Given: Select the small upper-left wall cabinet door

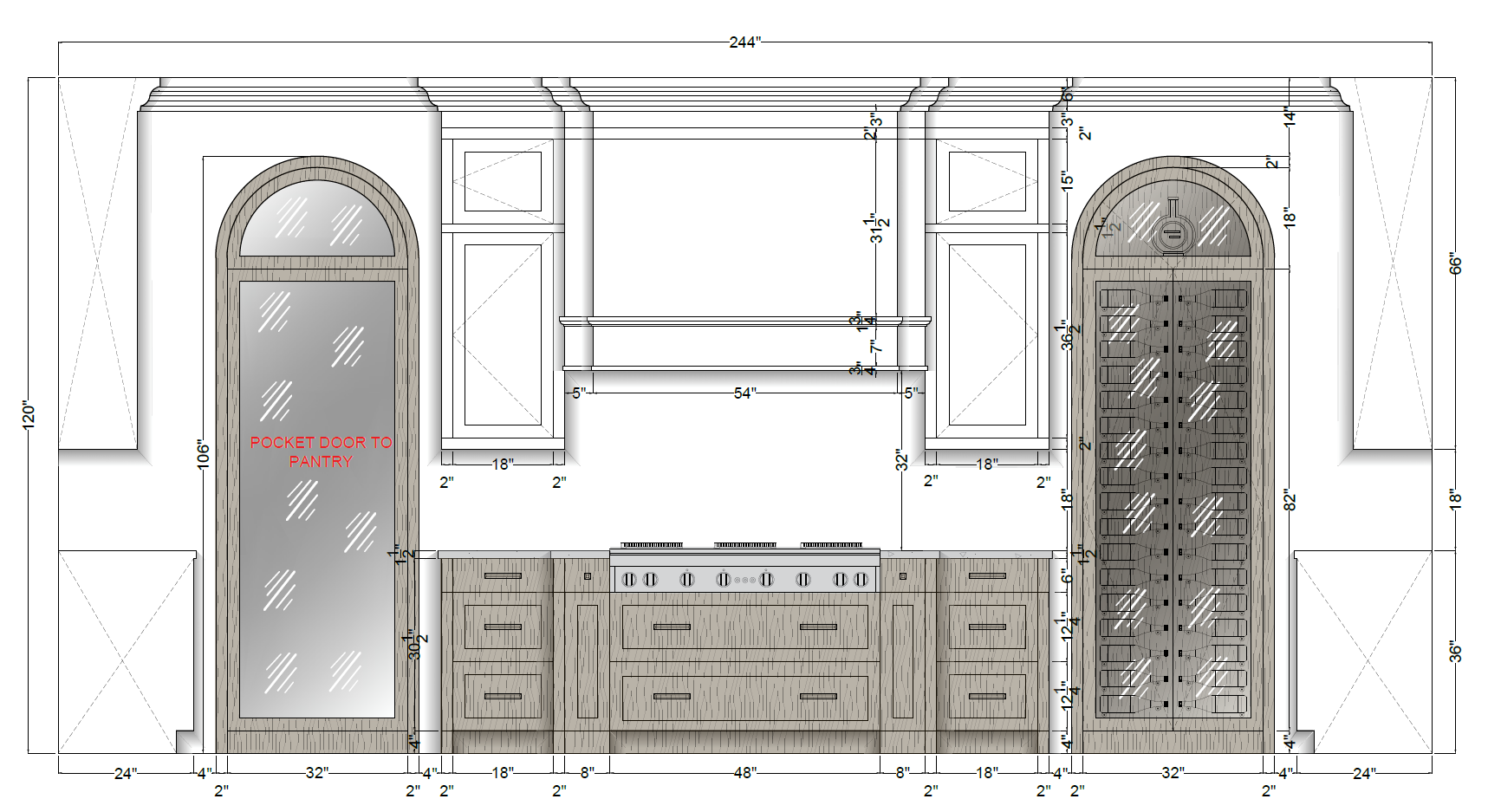Looking at the screenshot, I should [503, 181].
